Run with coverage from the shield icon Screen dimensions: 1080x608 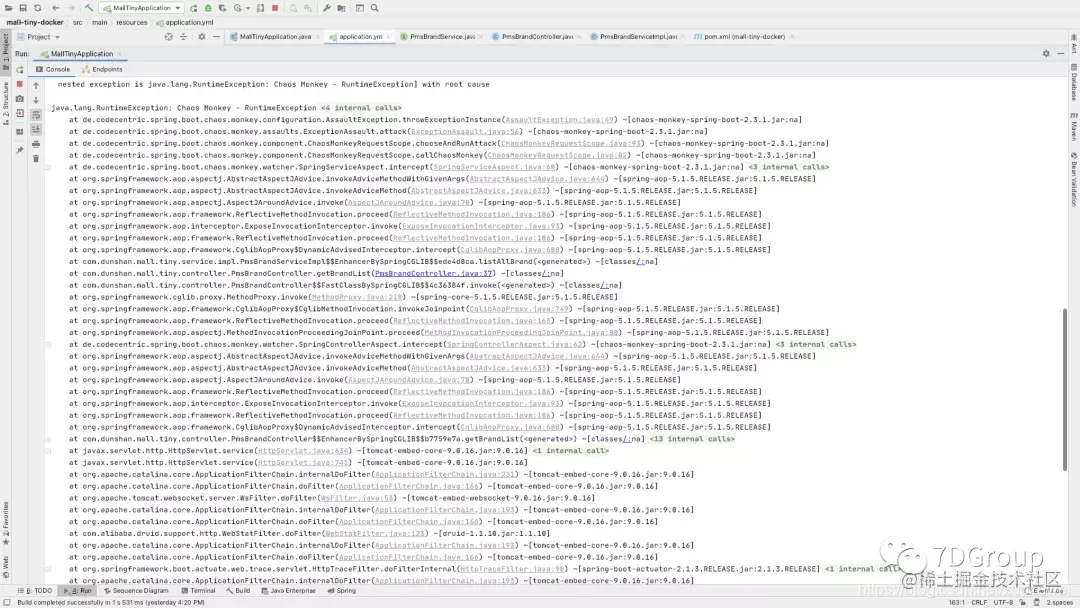pyautogui.click(x=222, y=8)
